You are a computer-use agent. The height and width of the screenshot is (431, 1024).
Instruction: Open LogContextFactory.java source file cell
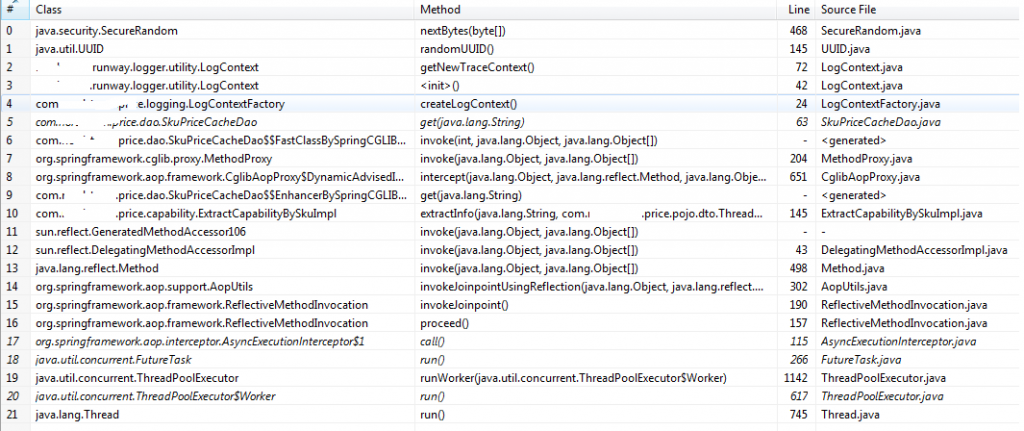point(878,104)
